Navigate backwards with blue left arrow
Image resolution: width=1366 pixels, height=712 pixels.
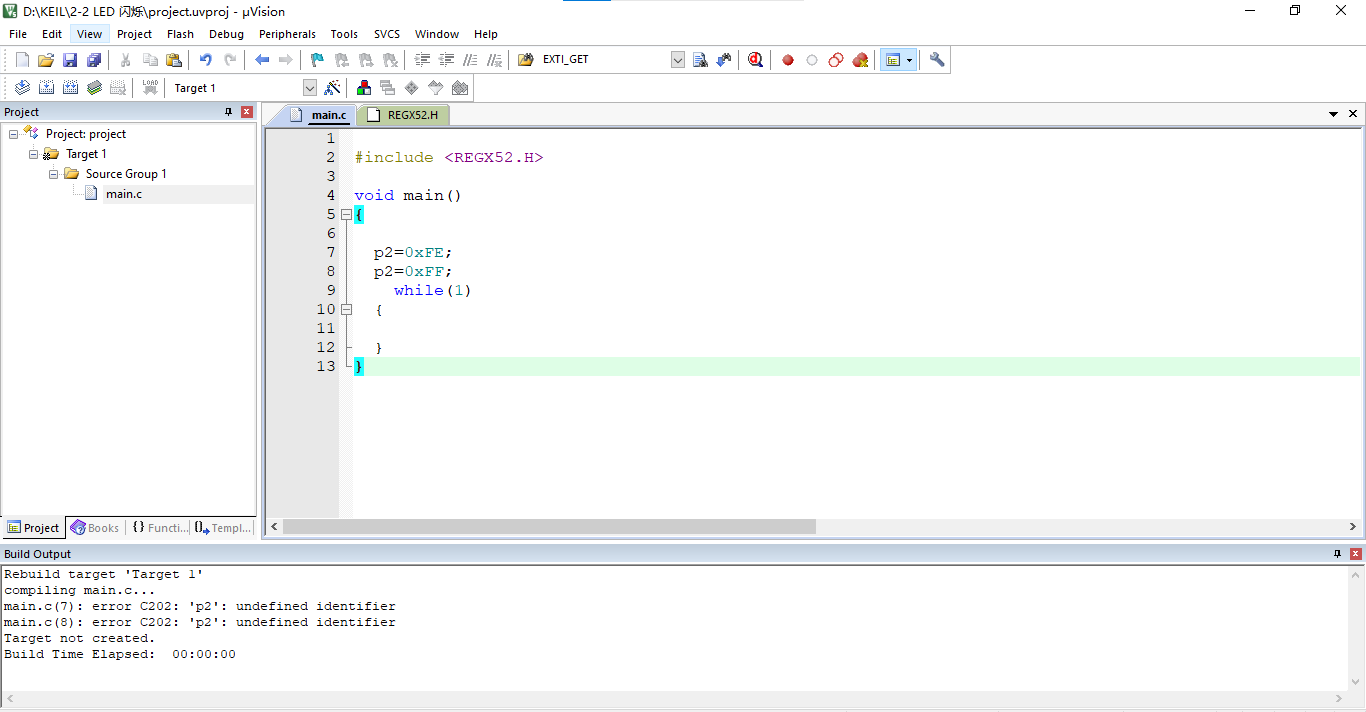pos(262,60)
